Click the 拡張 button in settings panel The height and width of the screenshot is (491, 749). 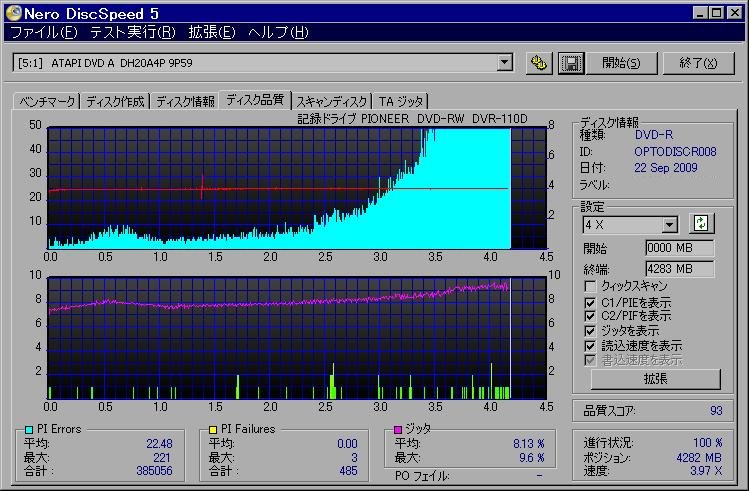[x=655, y=379]
